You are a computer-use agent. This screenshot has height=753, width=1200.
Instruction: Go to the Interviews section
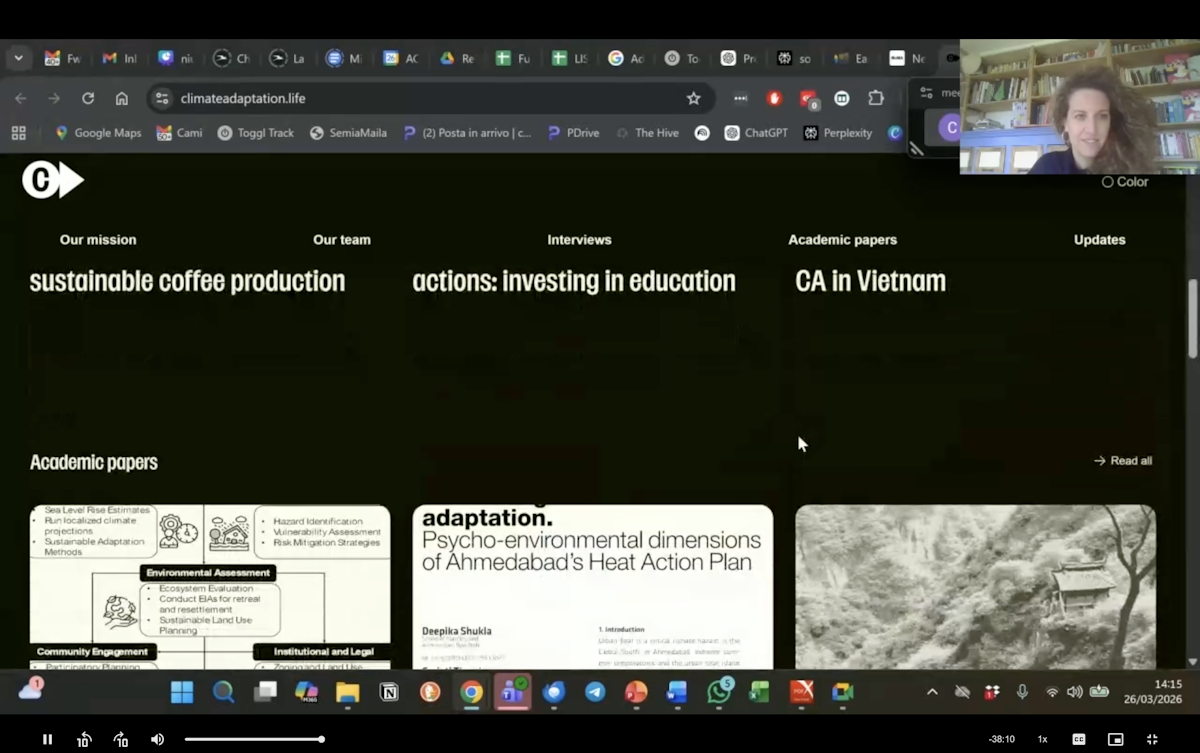tap(579, 240)
